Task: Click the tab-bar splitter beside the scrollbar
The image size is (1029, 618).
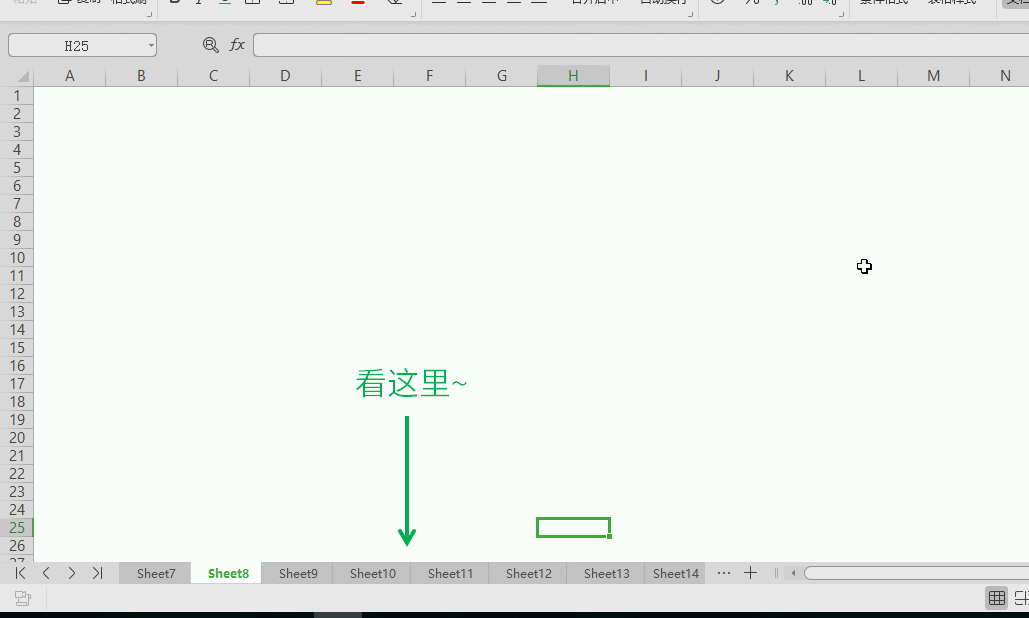Action: click(776, 573)
